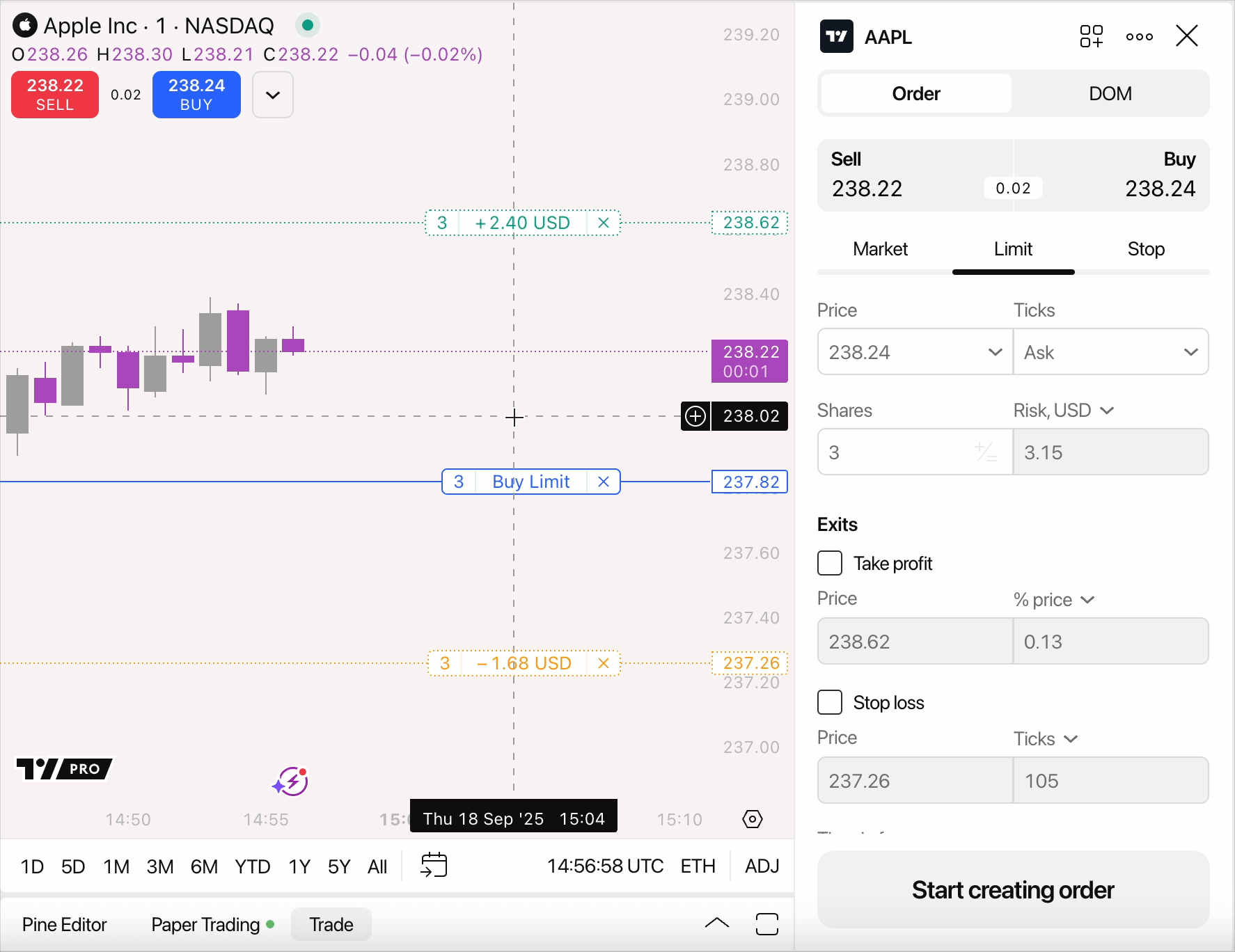Open the Risk, USD unit dropdown
This screenshot has width=1235, height=952.
click(1064, 411)
